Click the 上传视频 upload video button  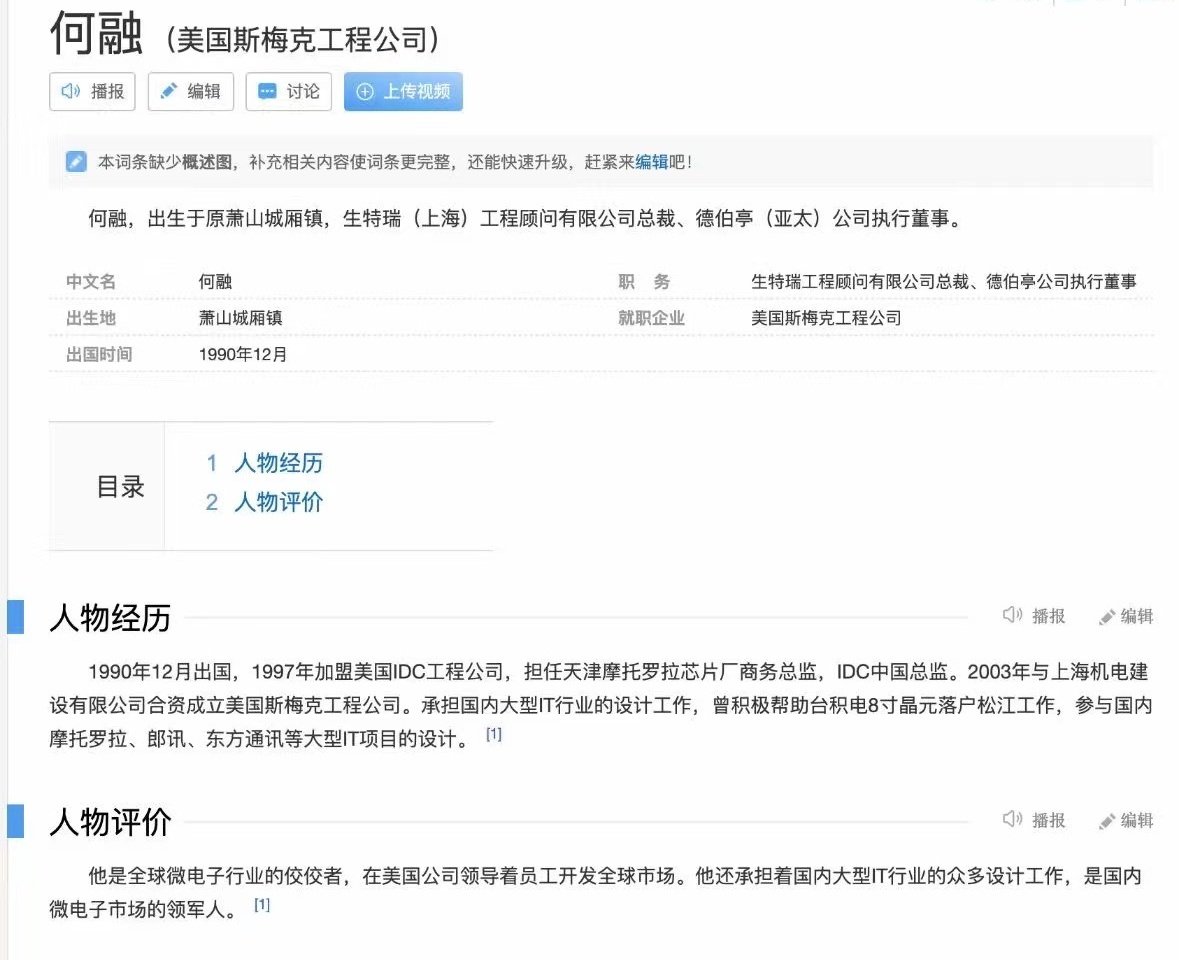[x=403, y=91]
